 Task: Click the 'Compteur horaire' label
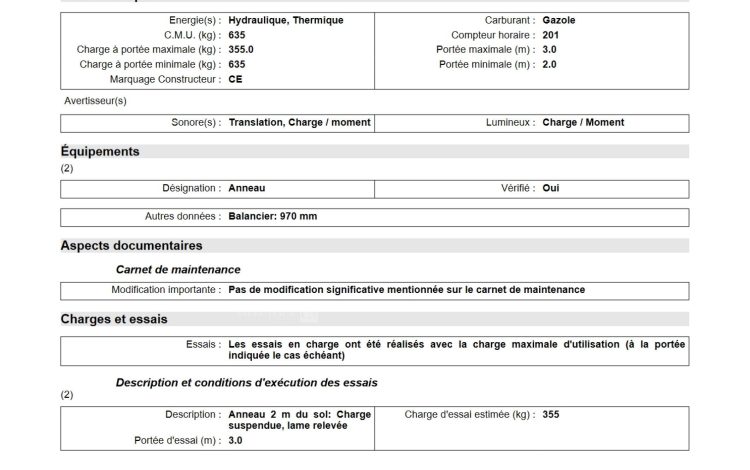pos(493,35)
